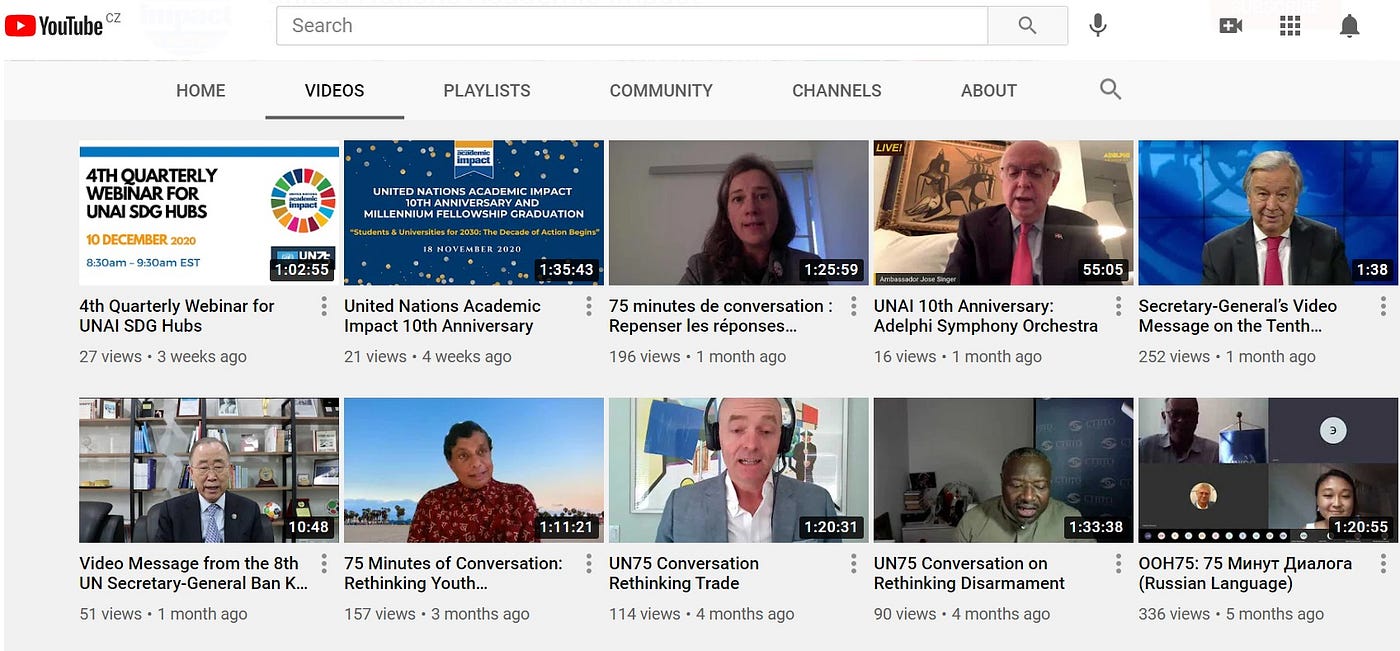Play the 1:20:31 Rethinking Trade thumbnail

click(739, 471)
